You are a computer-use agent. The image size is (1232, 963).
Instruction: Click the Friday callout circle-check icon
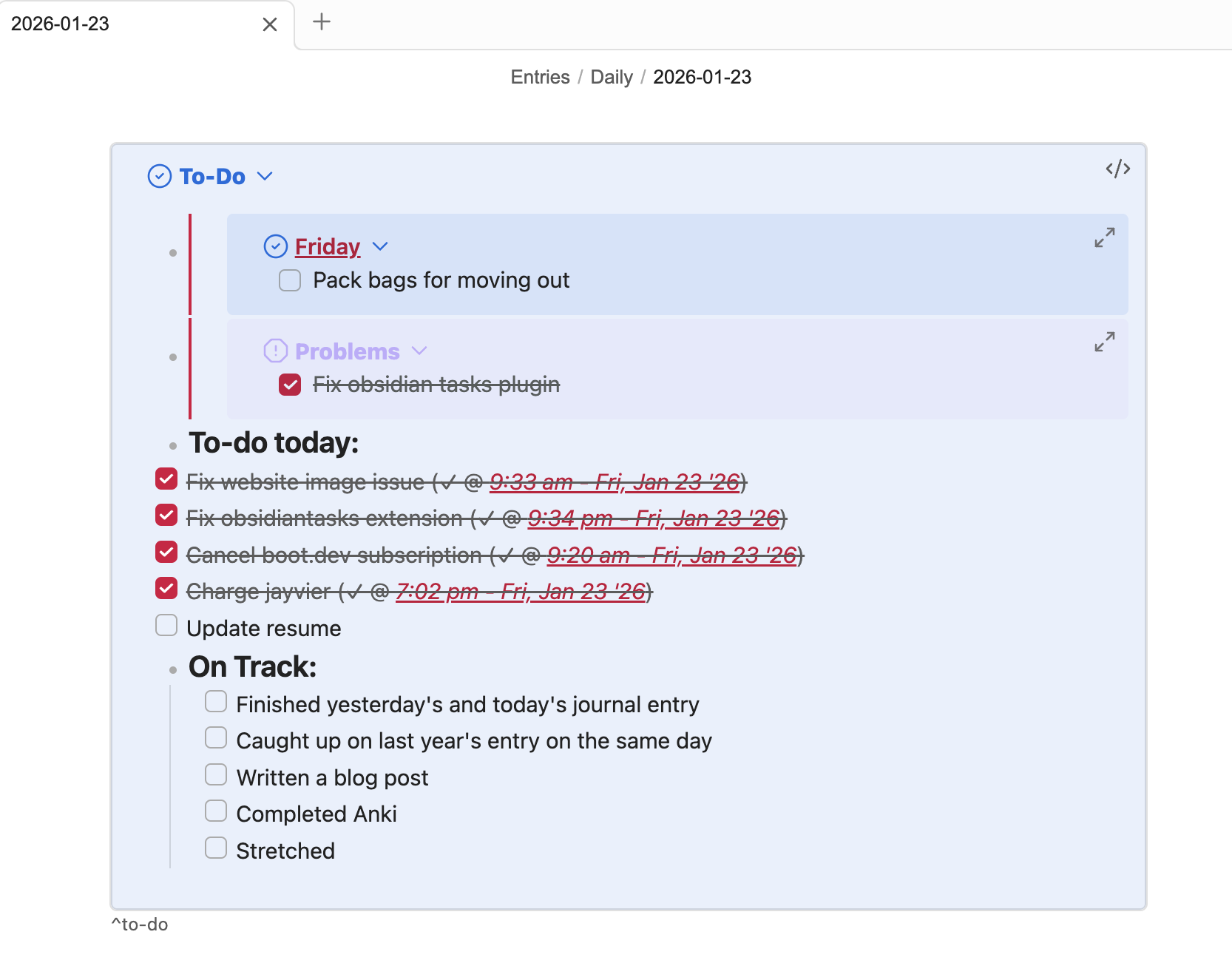[276, 246]
